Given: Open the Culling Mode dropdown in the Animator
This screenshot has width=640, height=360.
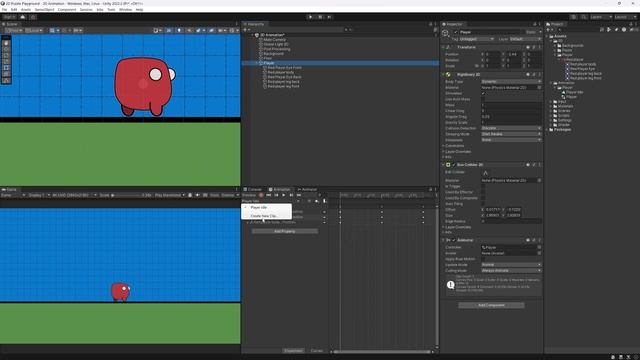Looking at the screenshot, I should click(x=511, y=270).
